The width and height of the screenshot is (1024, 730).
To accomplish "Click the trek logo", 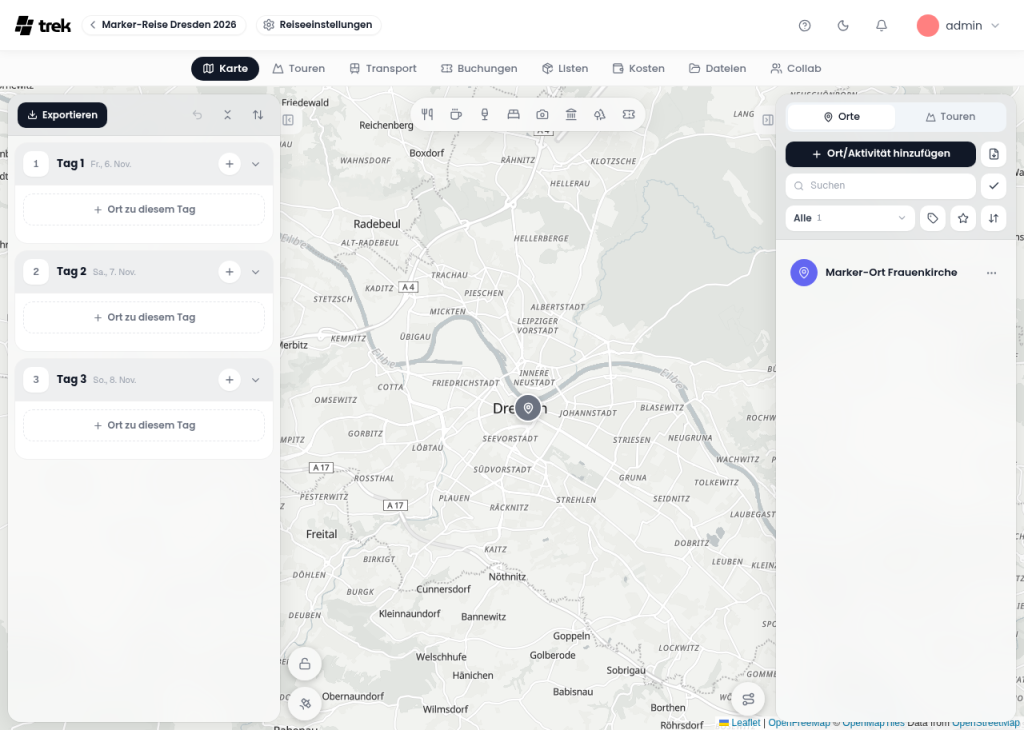I will (x=42, y=25).
